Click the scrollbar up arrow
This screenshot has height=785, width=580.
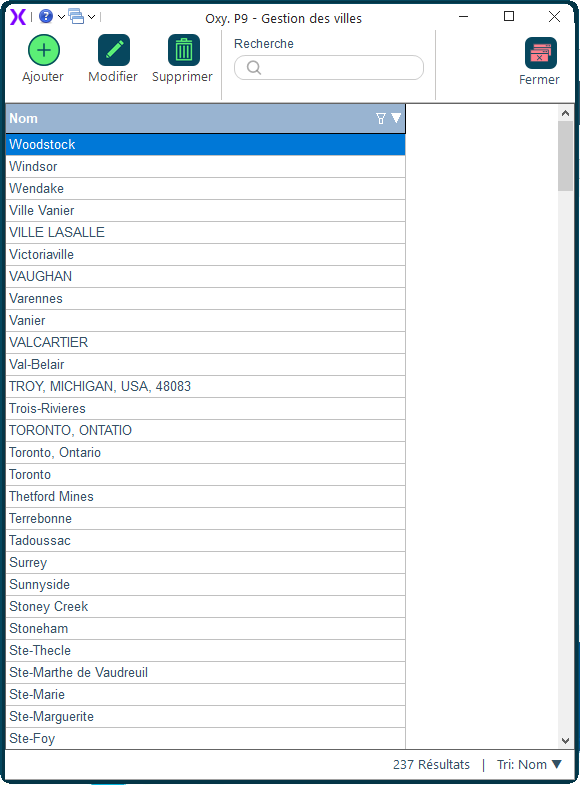565,113
